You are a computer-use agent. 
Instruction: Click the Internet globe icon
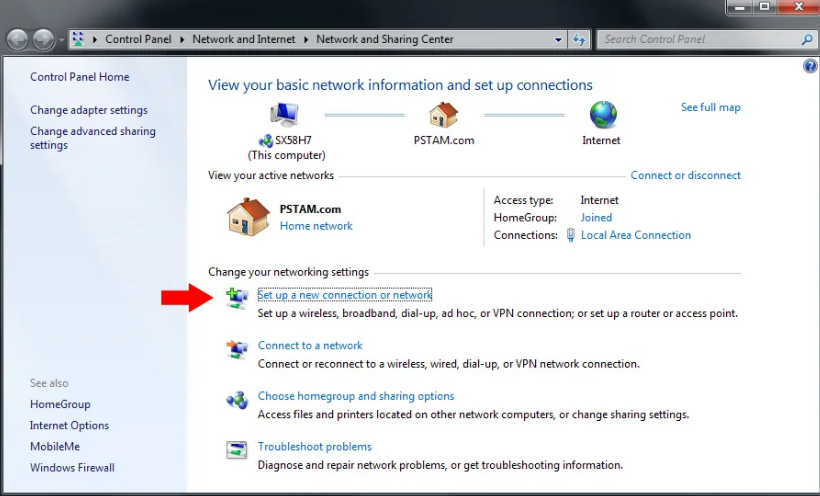coord(603,115)
